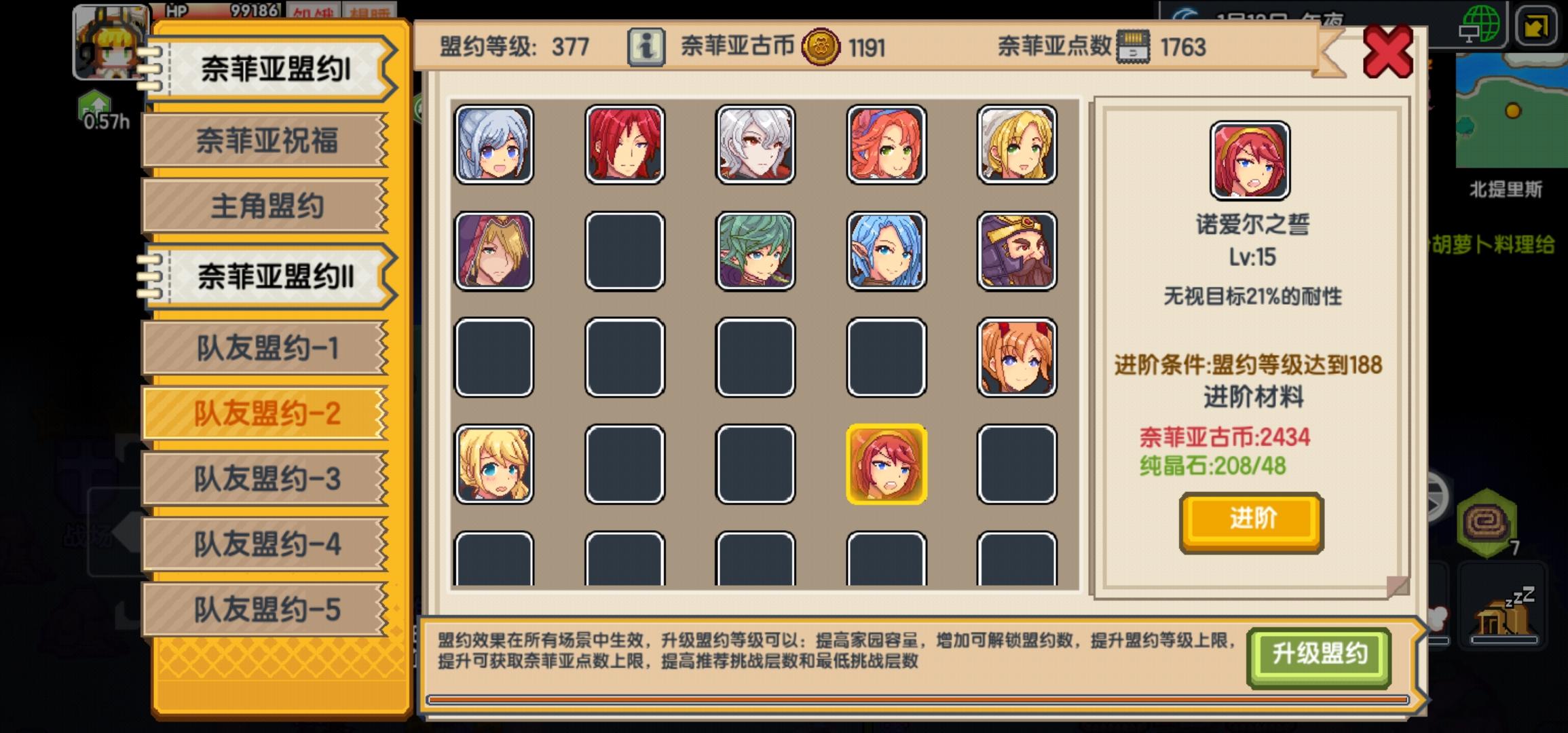This screenshot has height=733, width=1568.
Task: Click the empty slot next to hooded character
Action: point(624,251)
